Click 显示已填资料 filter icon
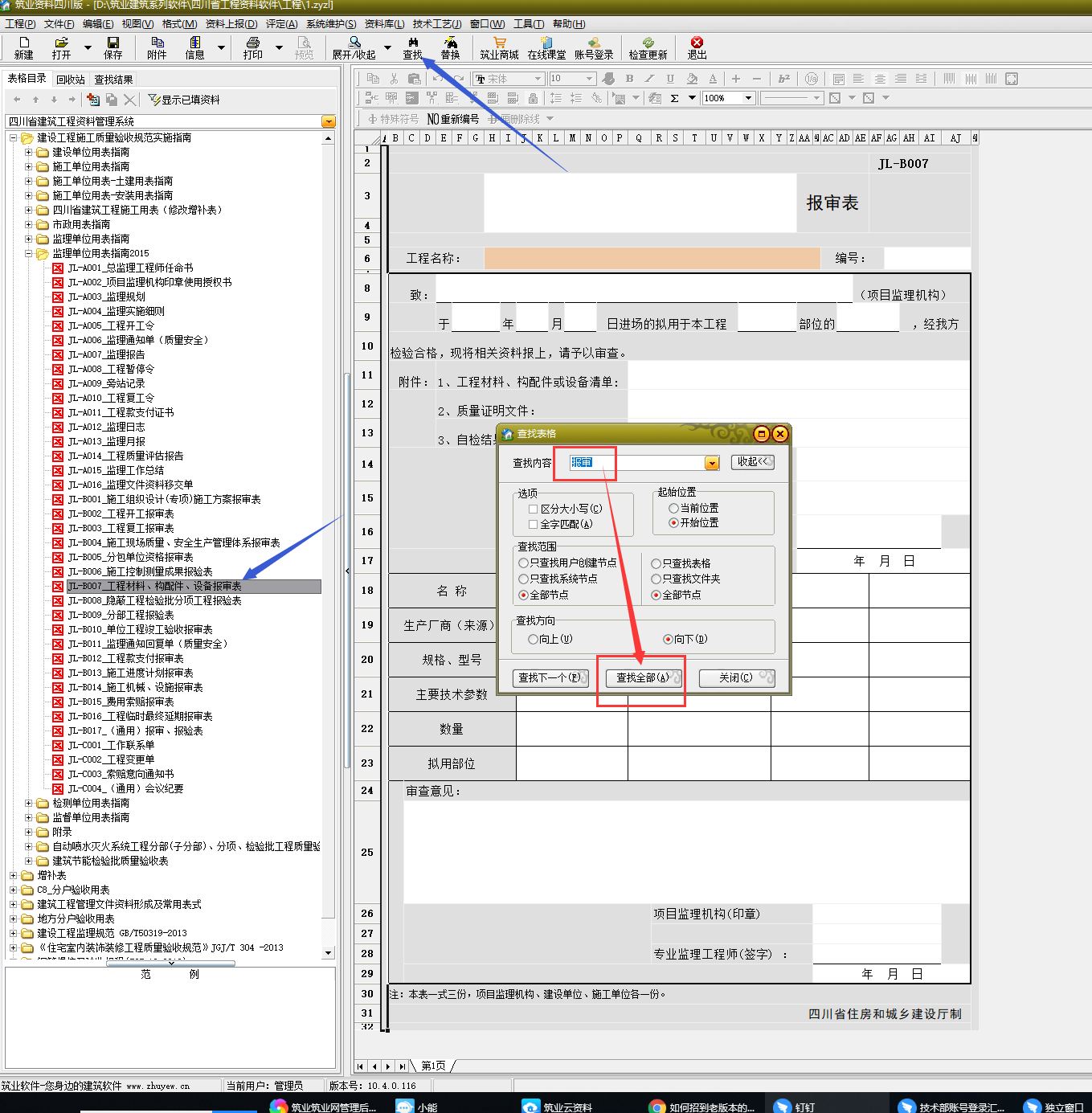 click(x=184, y=100)
